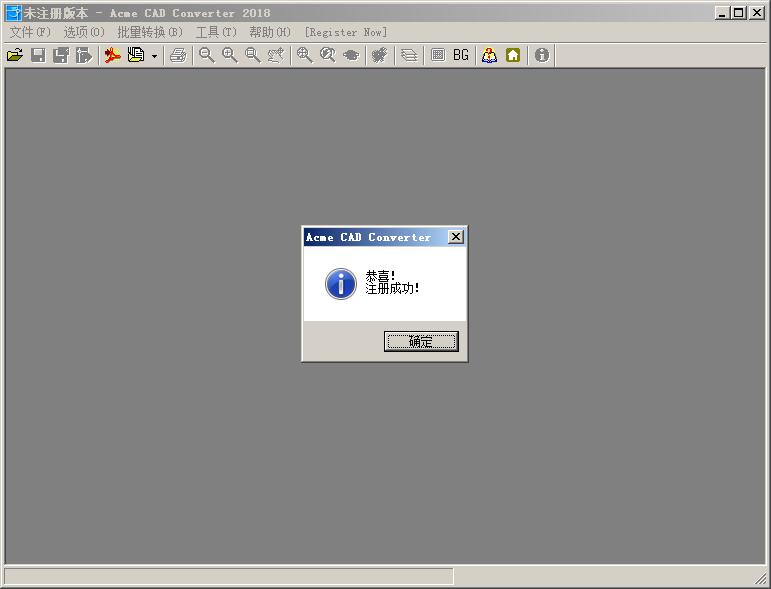Click the blue info icon in dialog
This screenshot has height=589, width=771.
341,284
